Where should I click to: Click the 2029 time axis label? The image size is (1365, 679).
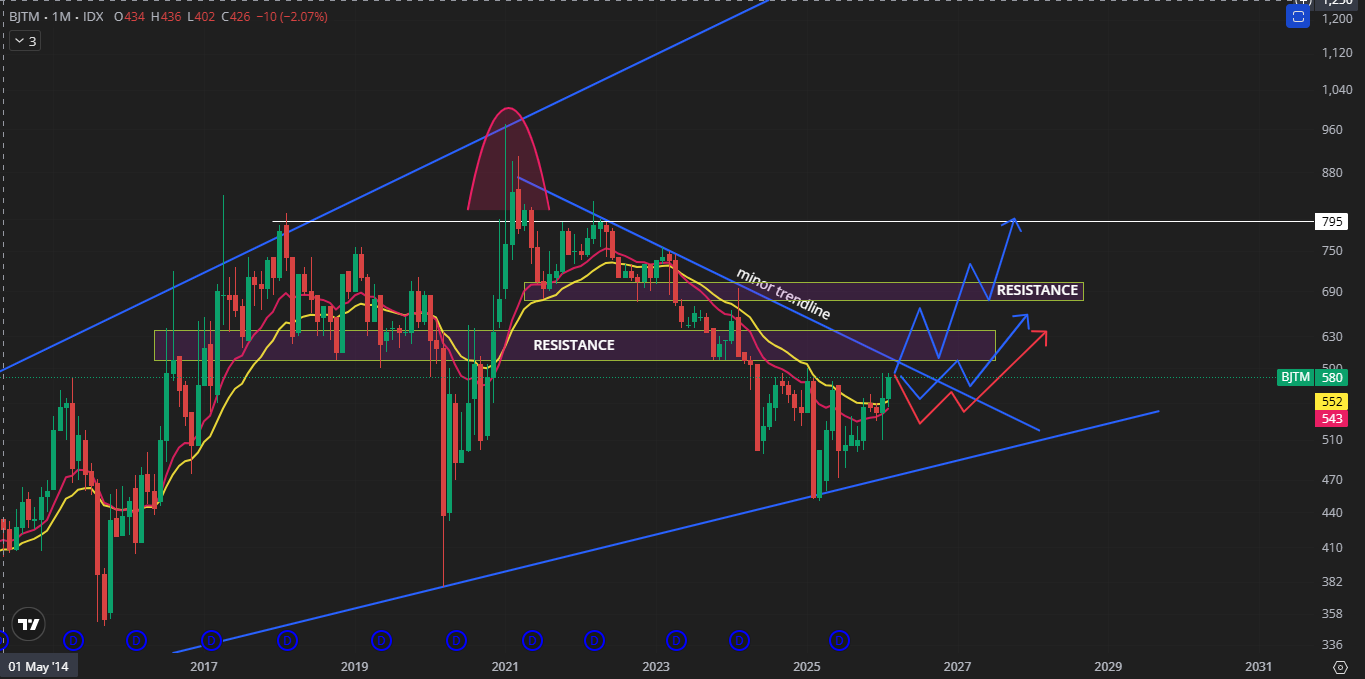[x=1108, y=666]
